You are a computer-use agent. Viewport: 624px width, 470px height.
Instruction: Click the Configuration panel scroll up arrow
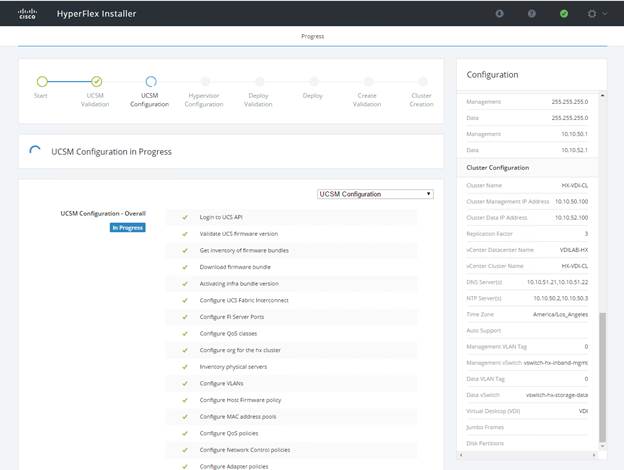[x=603, y=96]
